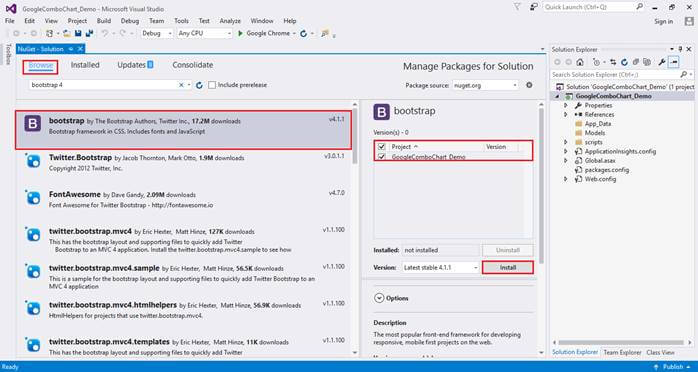Expand the Options section
The width and height of the screenshot is (698, 372).
[x=379, y=298]
